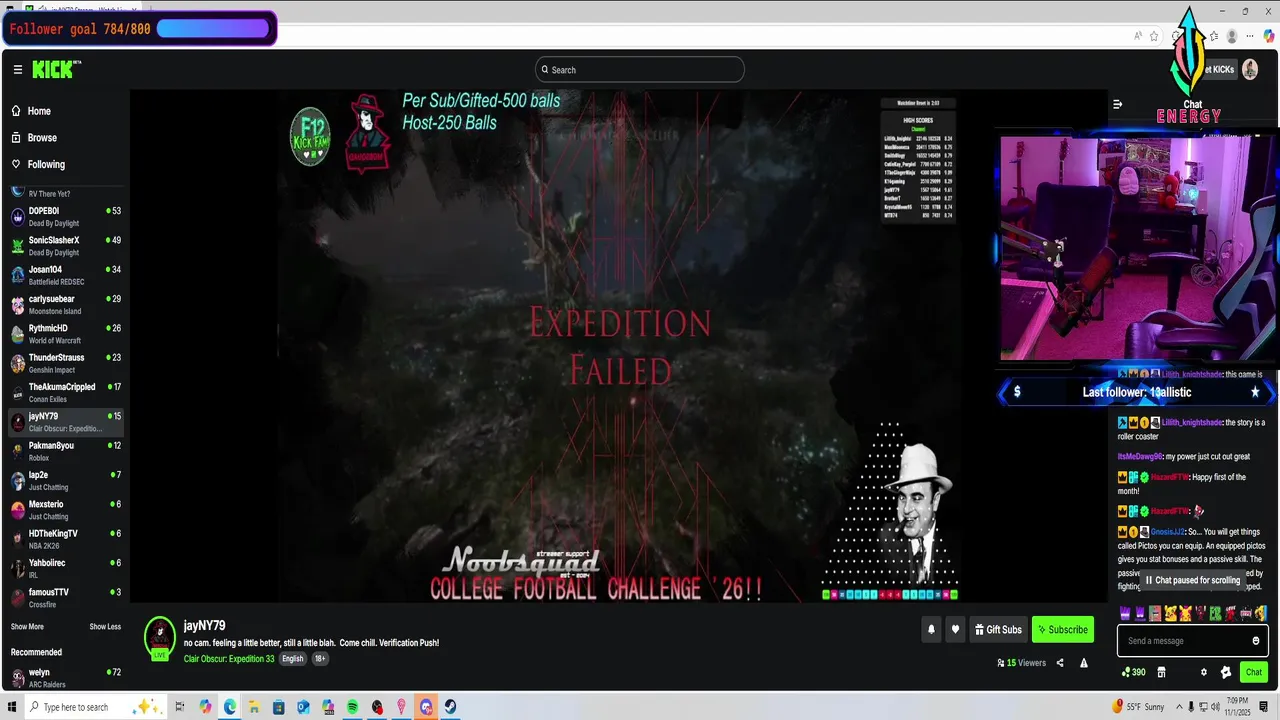Click the share stream icon
Viewport: 1280px width, 720px height.
pyautogui.click(x=1060, y=663)
